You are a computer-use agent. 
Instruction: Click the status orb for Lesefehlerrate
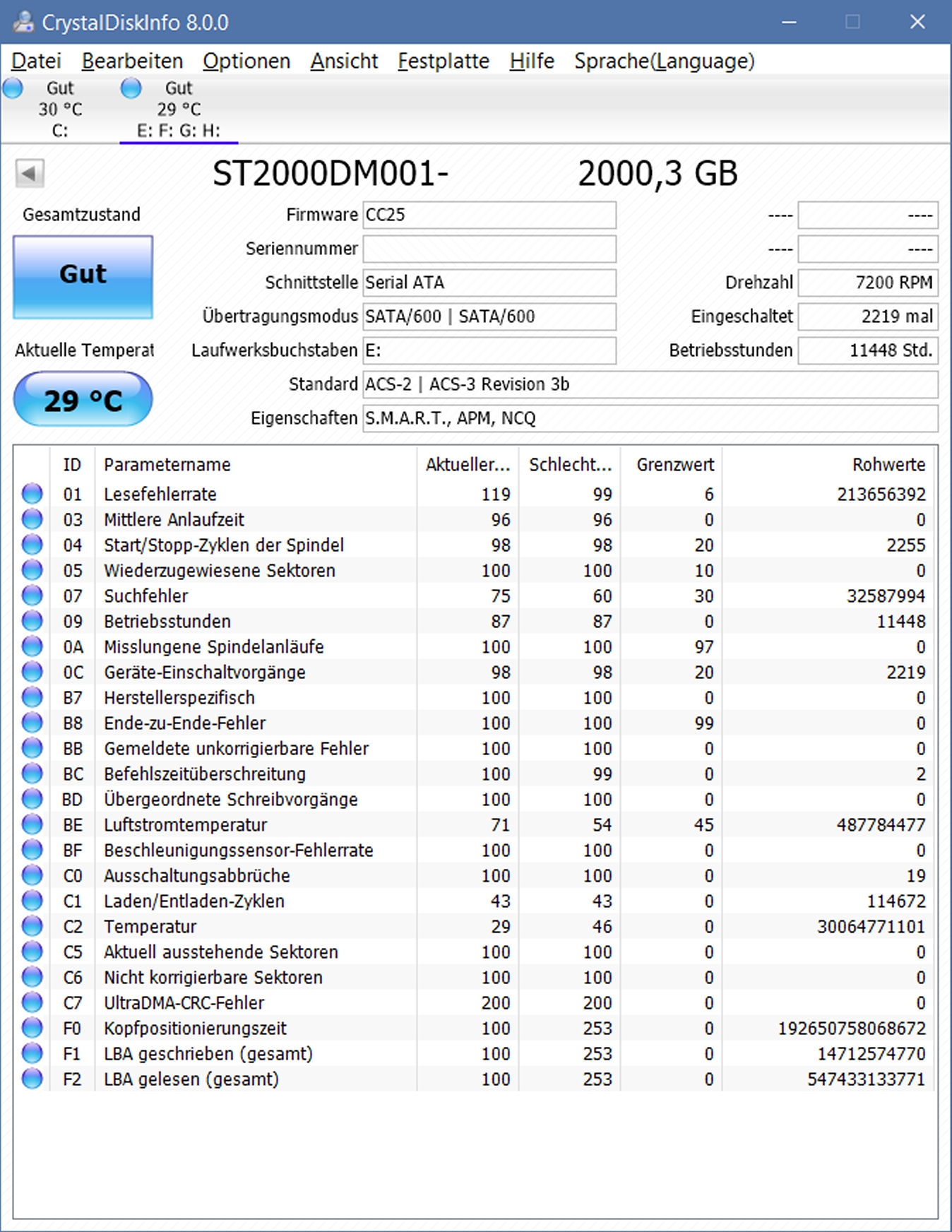click(x=32, y=494)
